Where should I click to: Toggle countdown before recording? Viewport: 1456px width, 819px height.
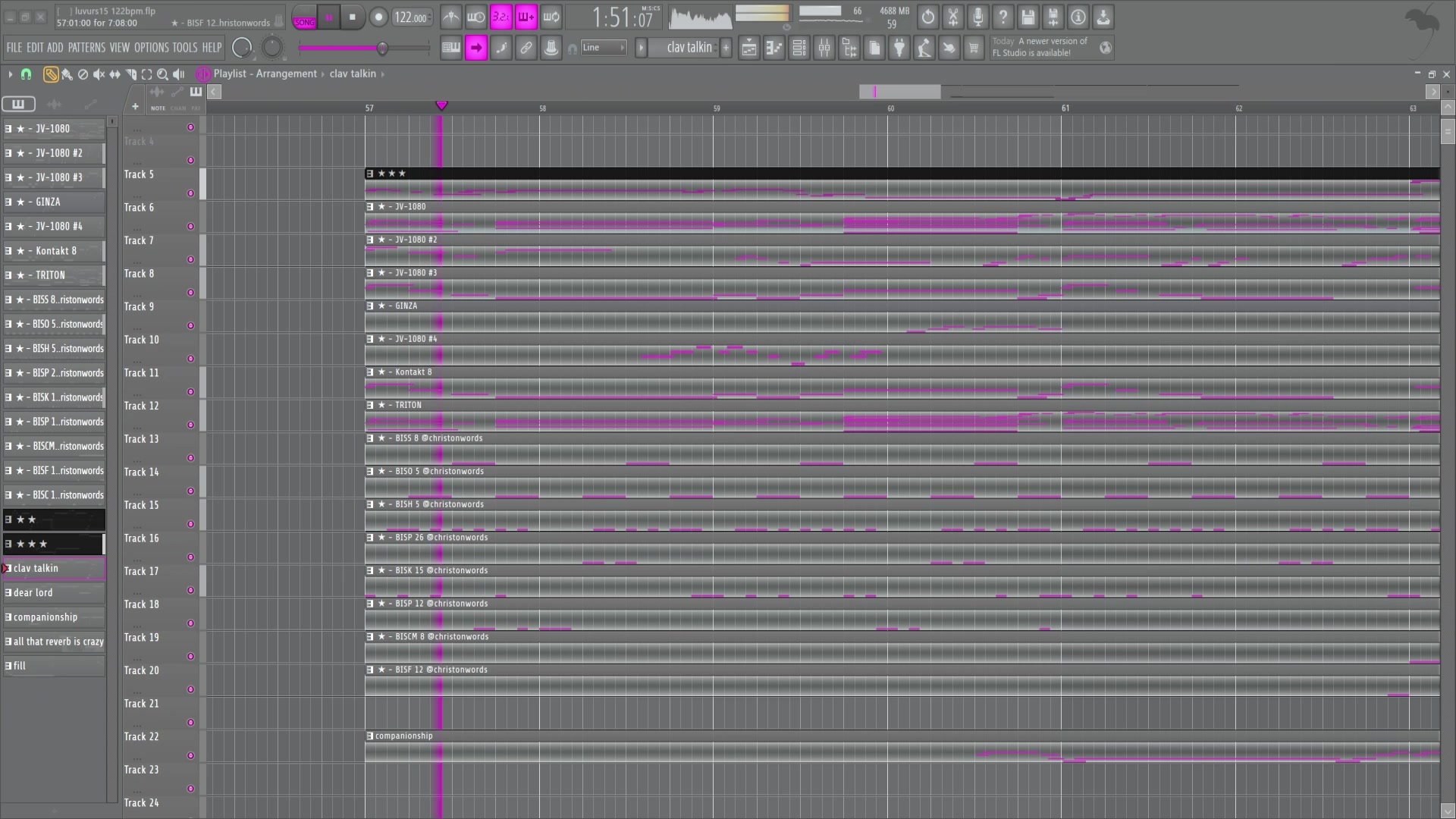(x=501, y=17)
